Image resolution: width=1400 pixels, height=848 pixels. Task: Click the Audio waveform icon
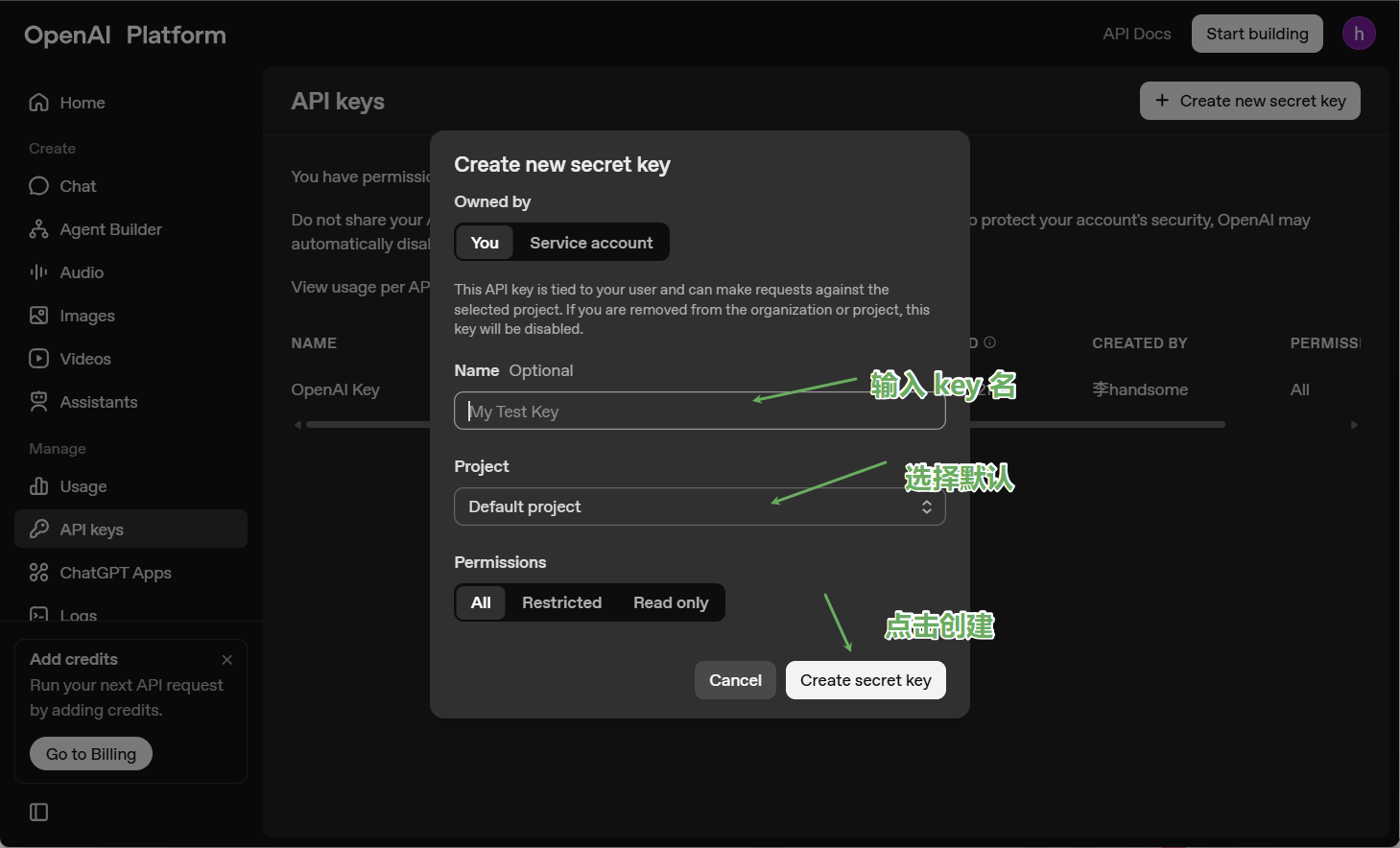coord(38,272)
